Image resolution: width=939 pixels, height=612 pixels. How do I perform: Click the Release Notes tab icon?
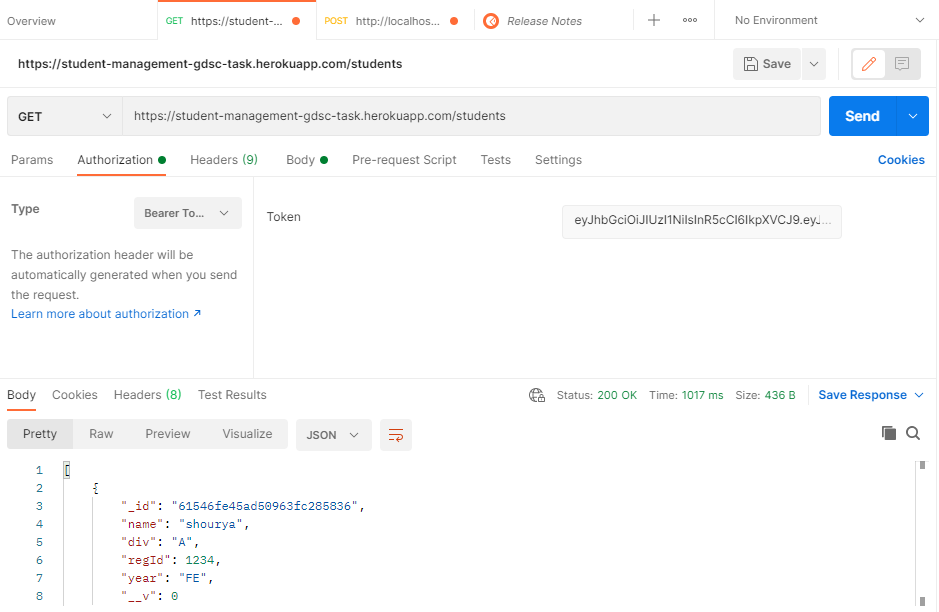(491, 21)
